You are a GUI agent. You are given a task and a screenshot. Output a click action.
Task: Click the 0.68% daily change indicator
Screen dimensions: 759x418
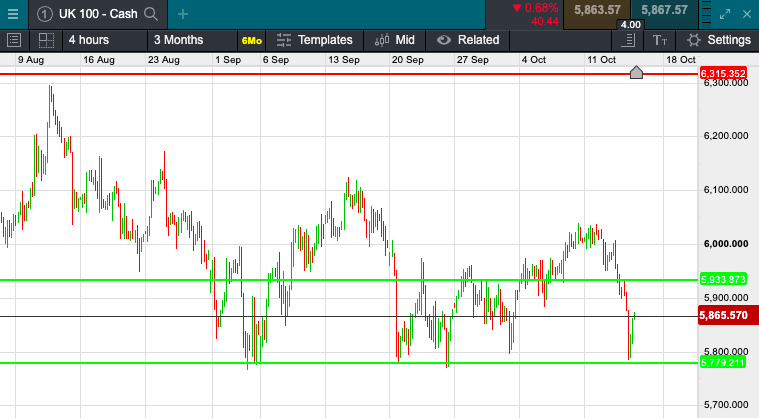(x=536, y=8)
